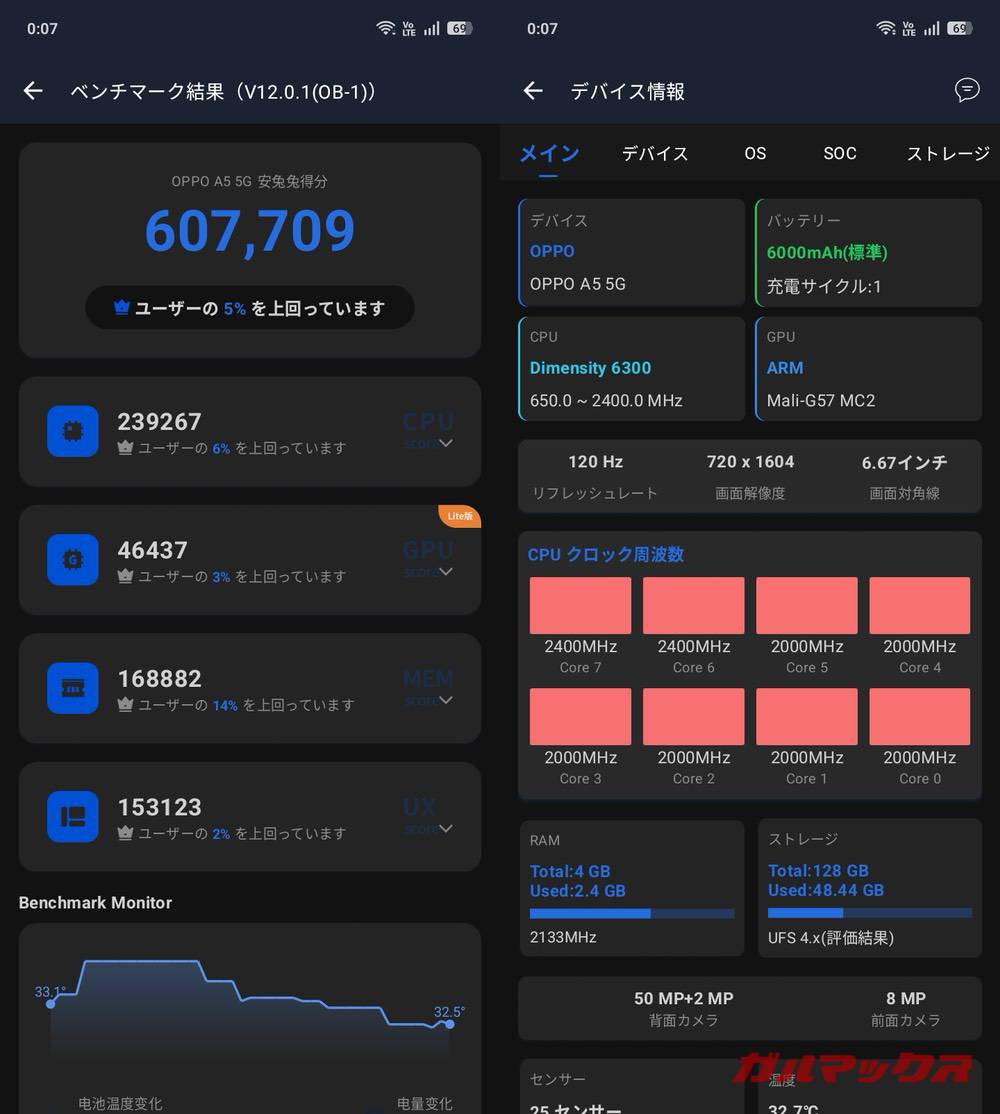Tap battery indicator in left status bar
This screenshot has width=1000, height=1114.
(460, 28)
